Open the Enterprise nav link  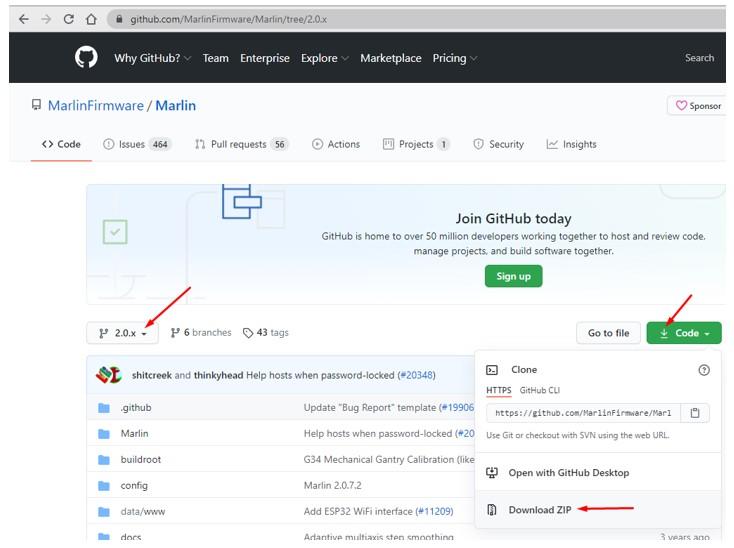[264, 58]
